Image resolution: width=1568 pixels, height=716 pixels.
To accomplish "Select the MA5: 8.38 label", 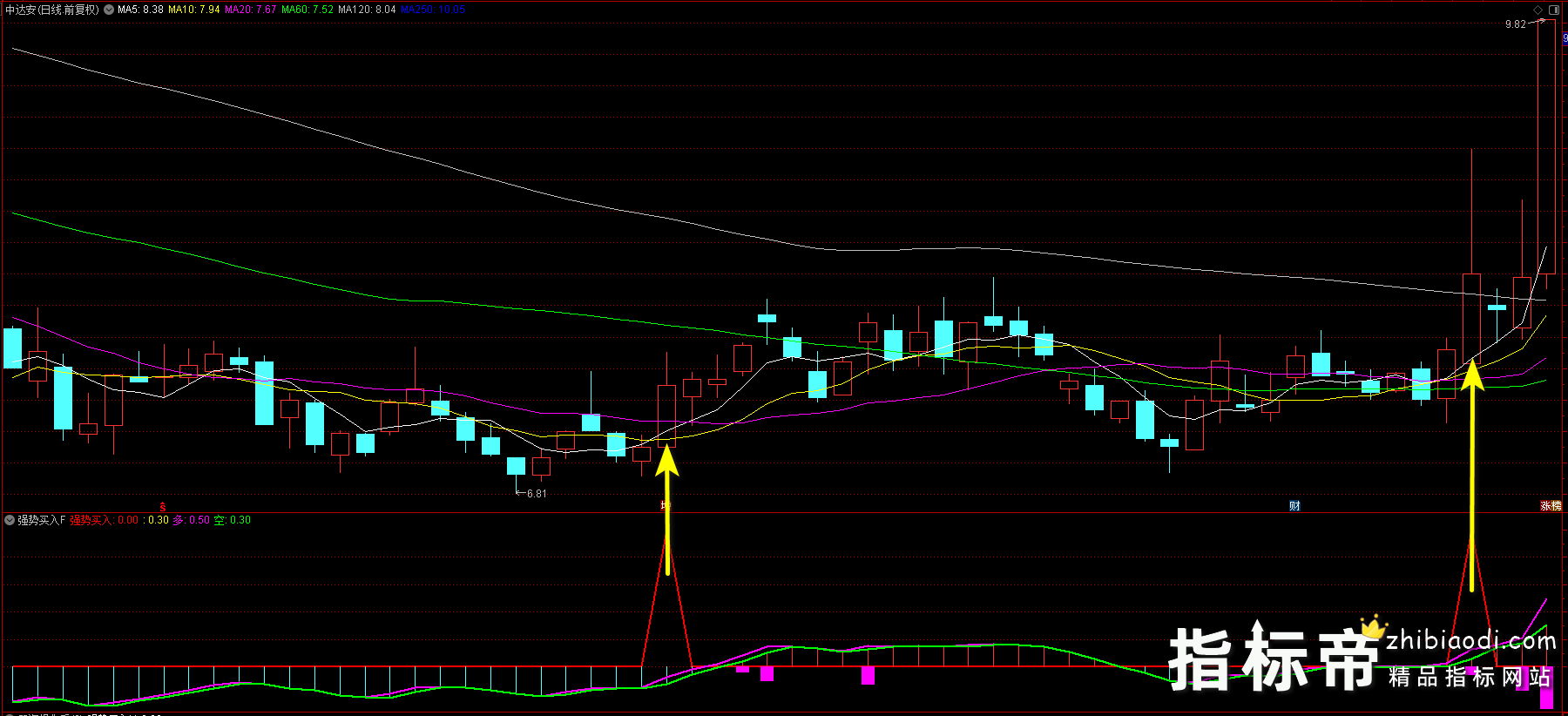I will pos(140,10).
